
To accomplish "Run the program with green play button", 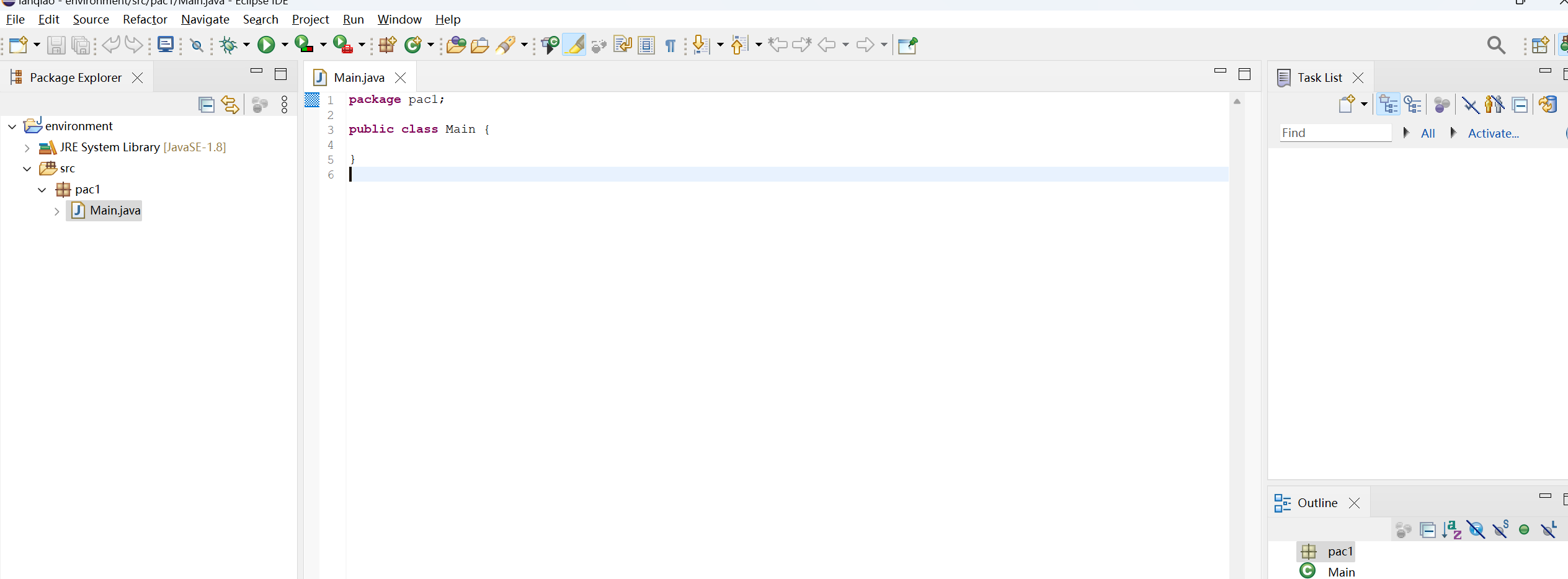I will click(x=266, y=45).
